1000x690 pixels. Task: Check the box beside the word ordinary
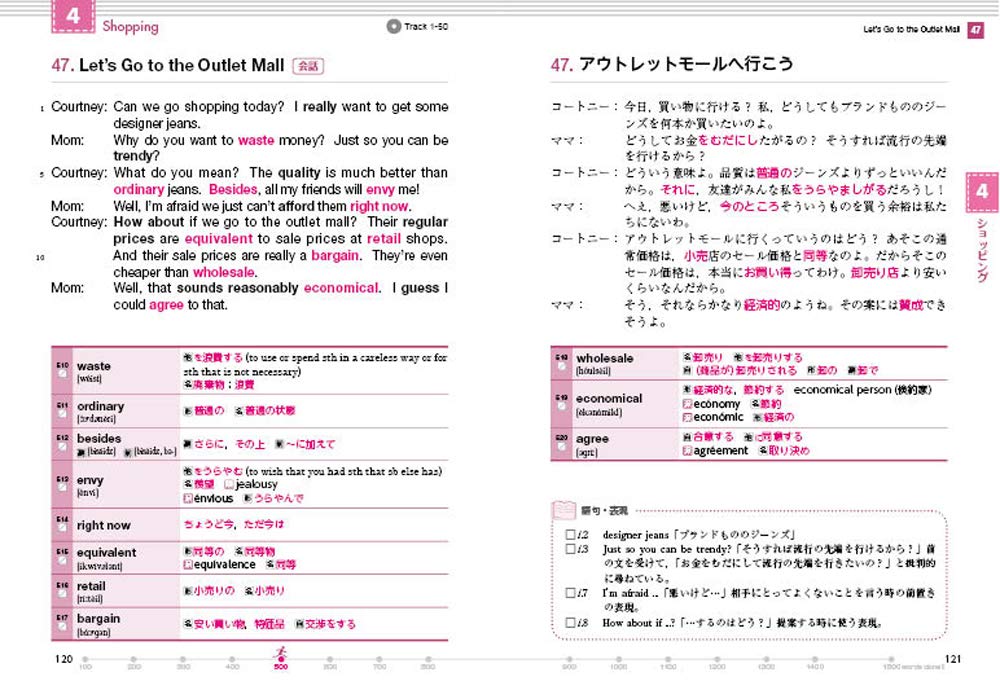(x=62, y=413)
